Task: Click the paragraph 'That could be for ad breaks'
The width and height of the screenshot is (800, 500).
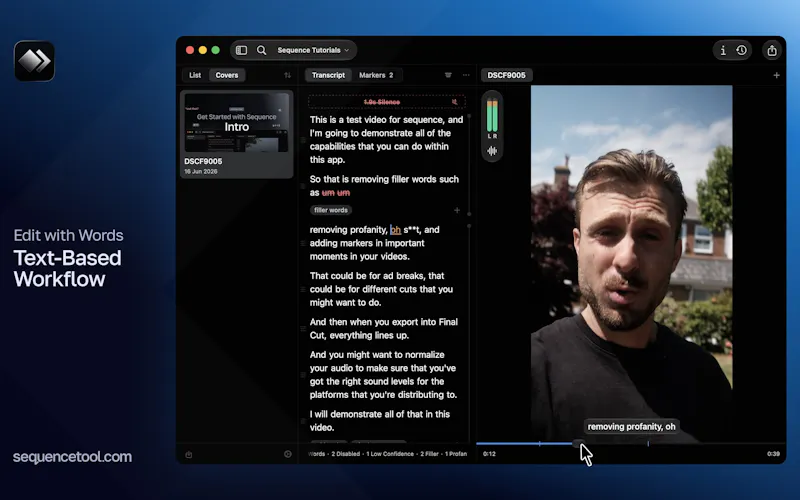Action: (381, 289)
